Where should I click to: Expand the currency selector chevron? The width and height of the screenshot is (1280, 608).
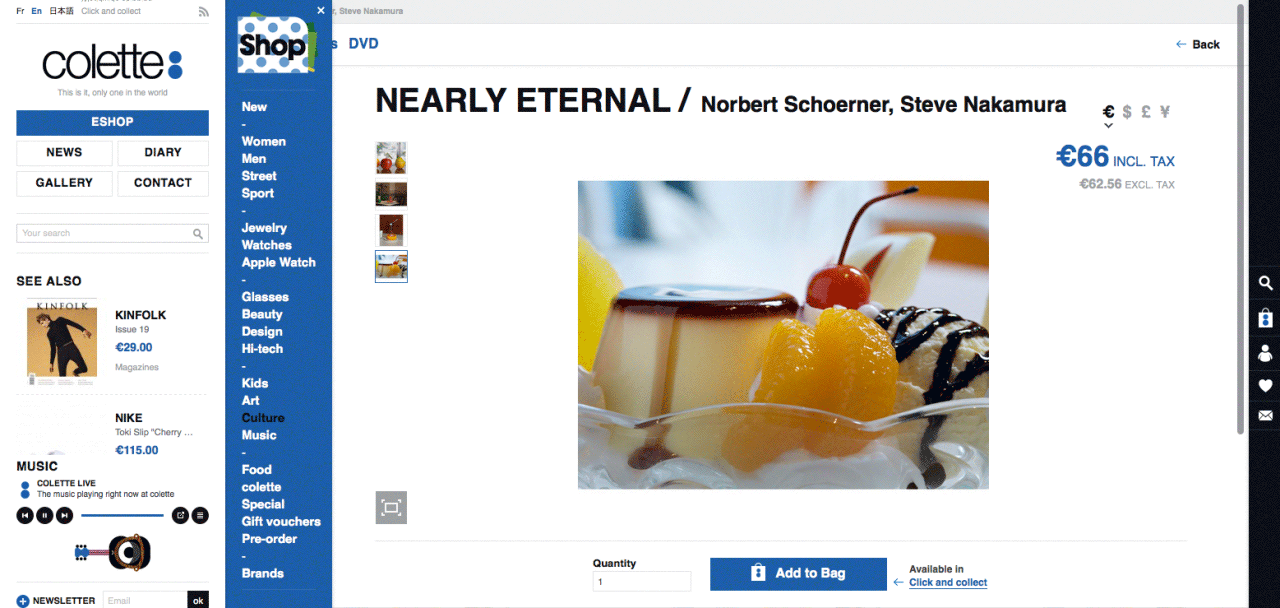click(1108, 126)
